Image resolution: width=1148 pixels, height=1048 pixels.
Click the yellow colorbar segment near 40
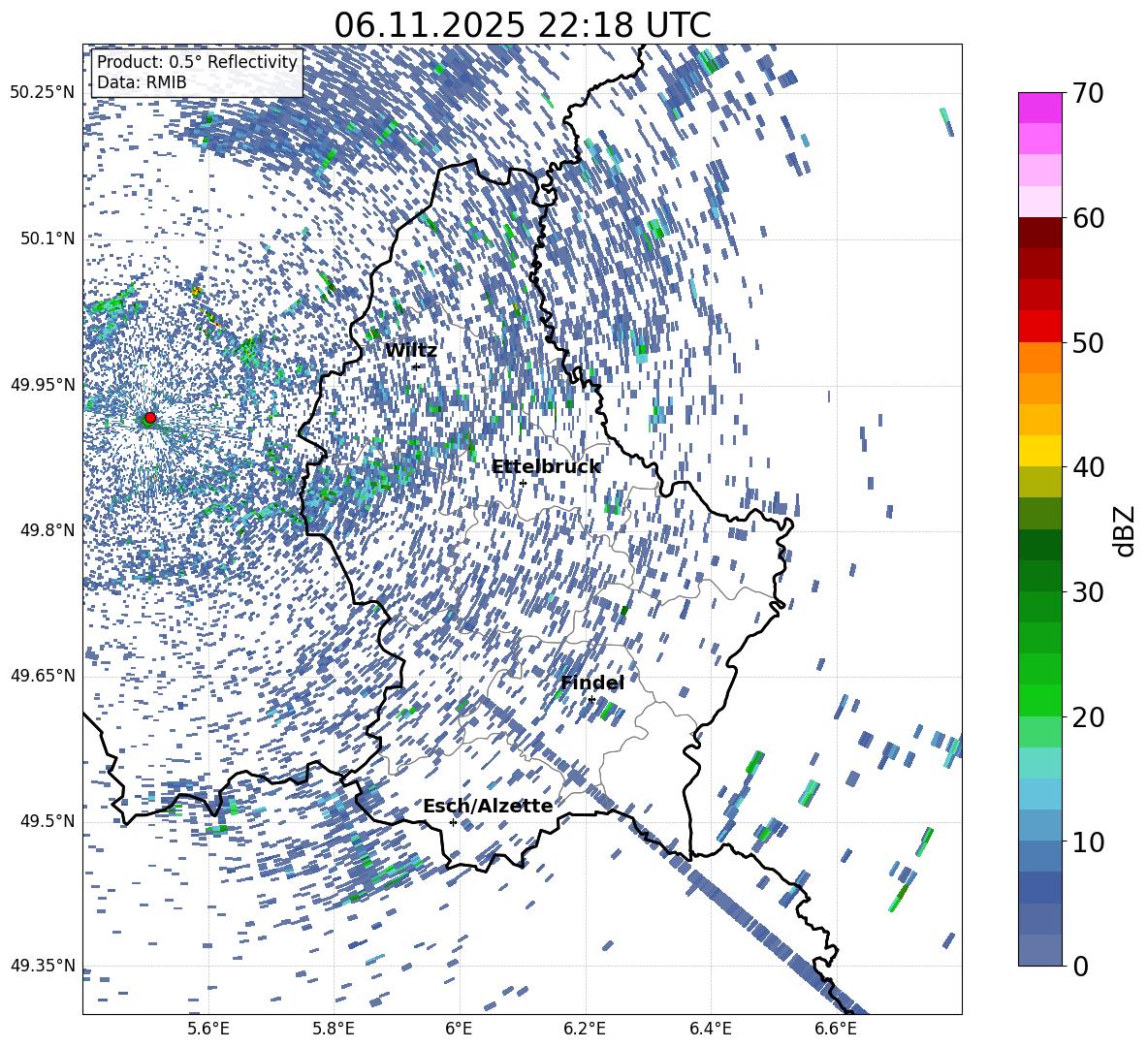point(1039,451)
